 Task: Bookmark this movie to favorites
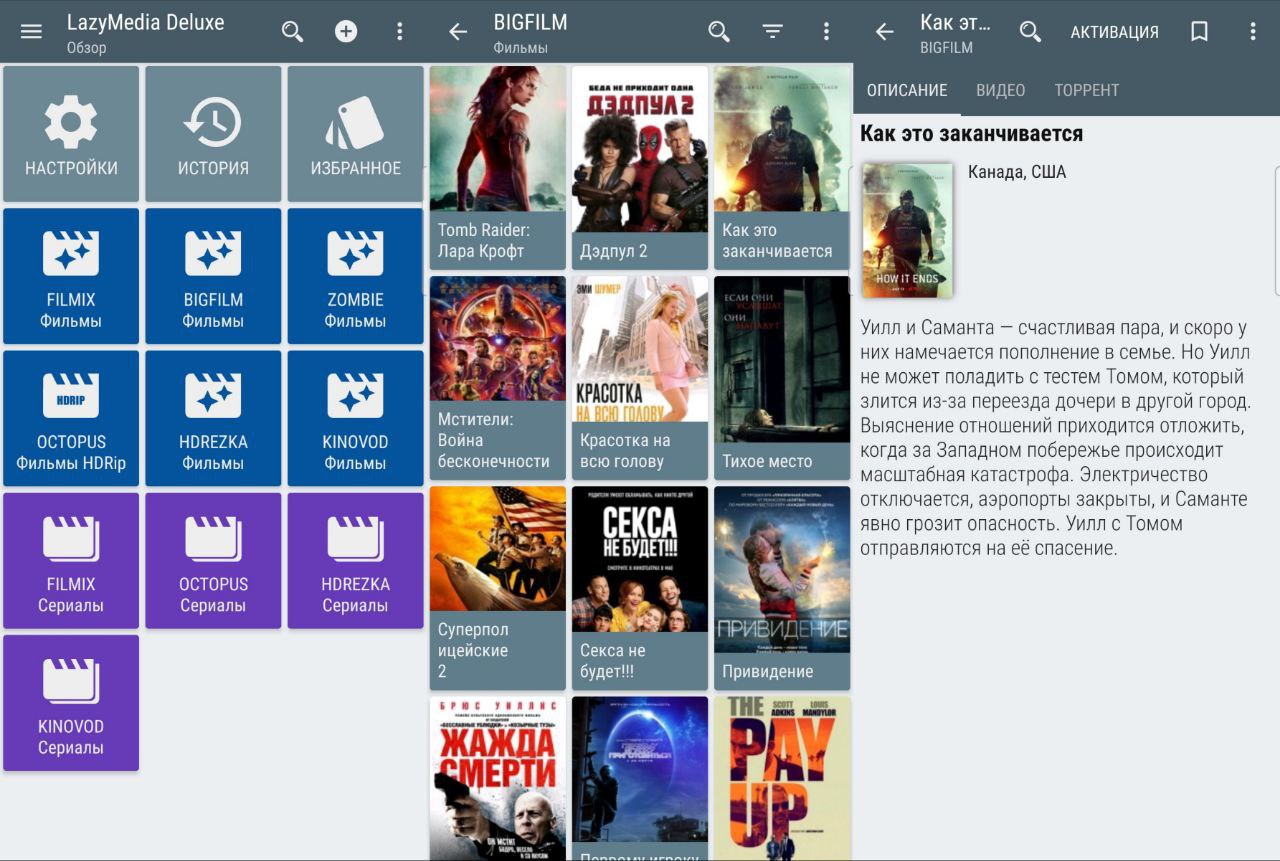click(x=1199, y=31)
